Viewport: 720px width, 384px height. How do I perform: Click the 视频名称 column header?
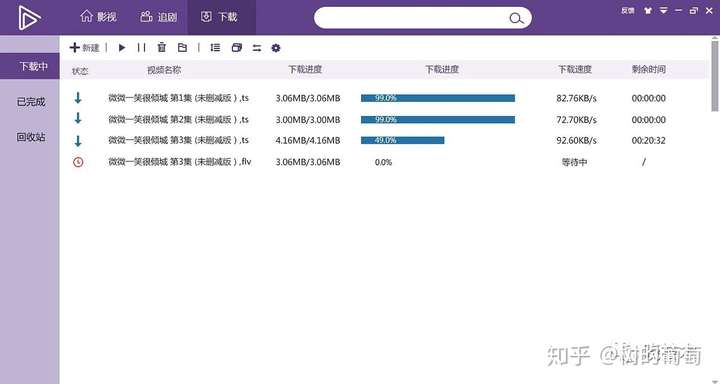pyautogui.click(x=164, y=70)
